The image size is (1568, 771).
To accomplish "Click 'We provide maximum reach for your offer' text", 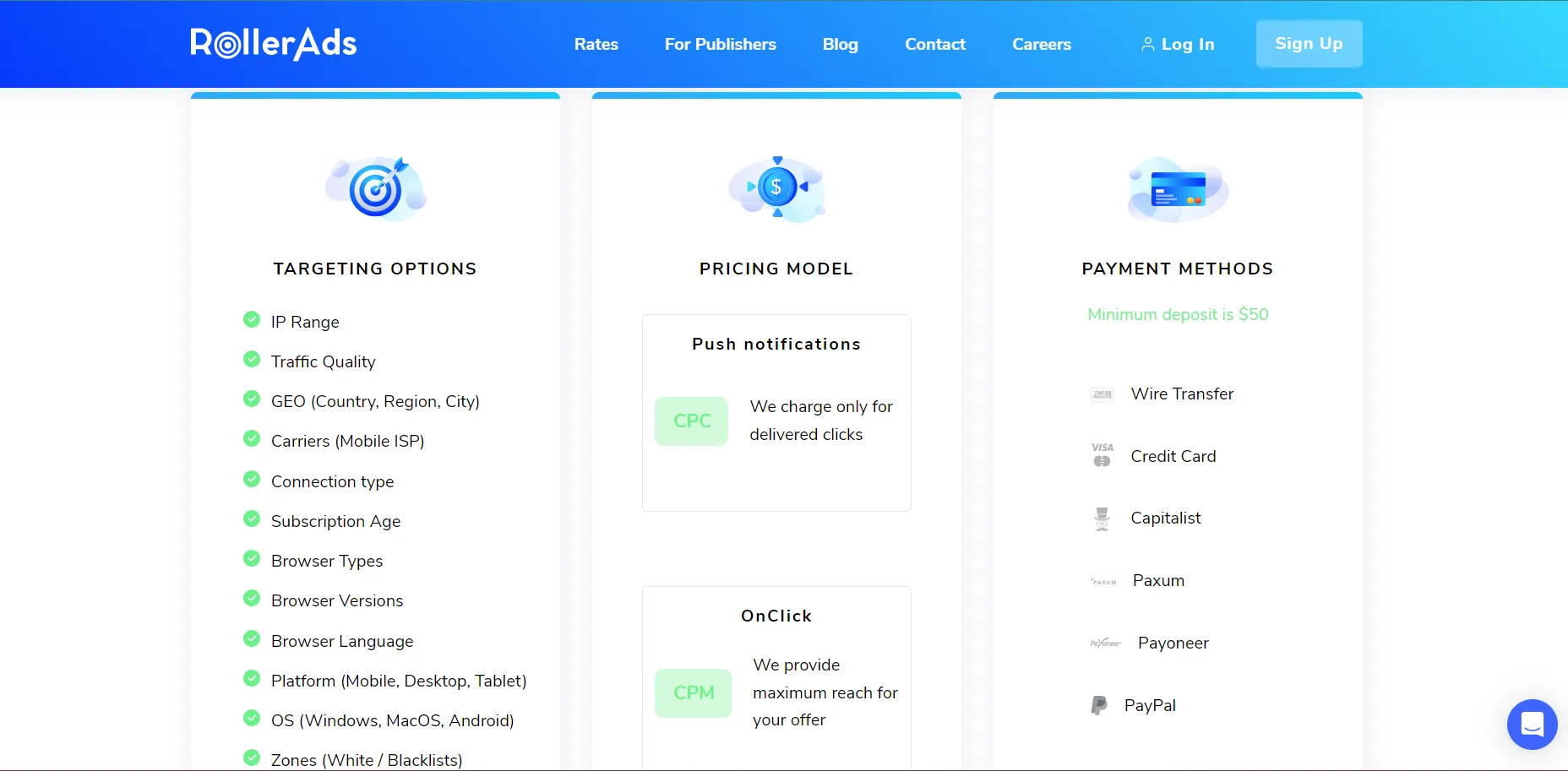I will coord(825,692).
